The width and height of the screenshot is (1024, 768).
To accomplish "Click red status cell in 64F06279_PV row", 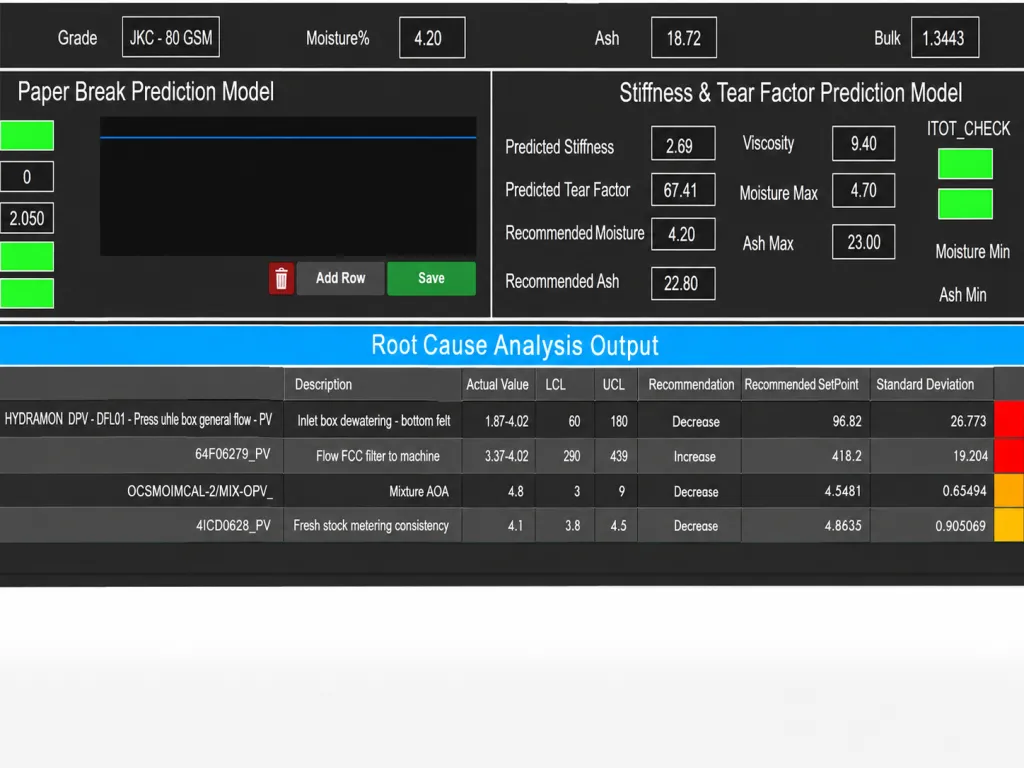I will [1009, 455].
